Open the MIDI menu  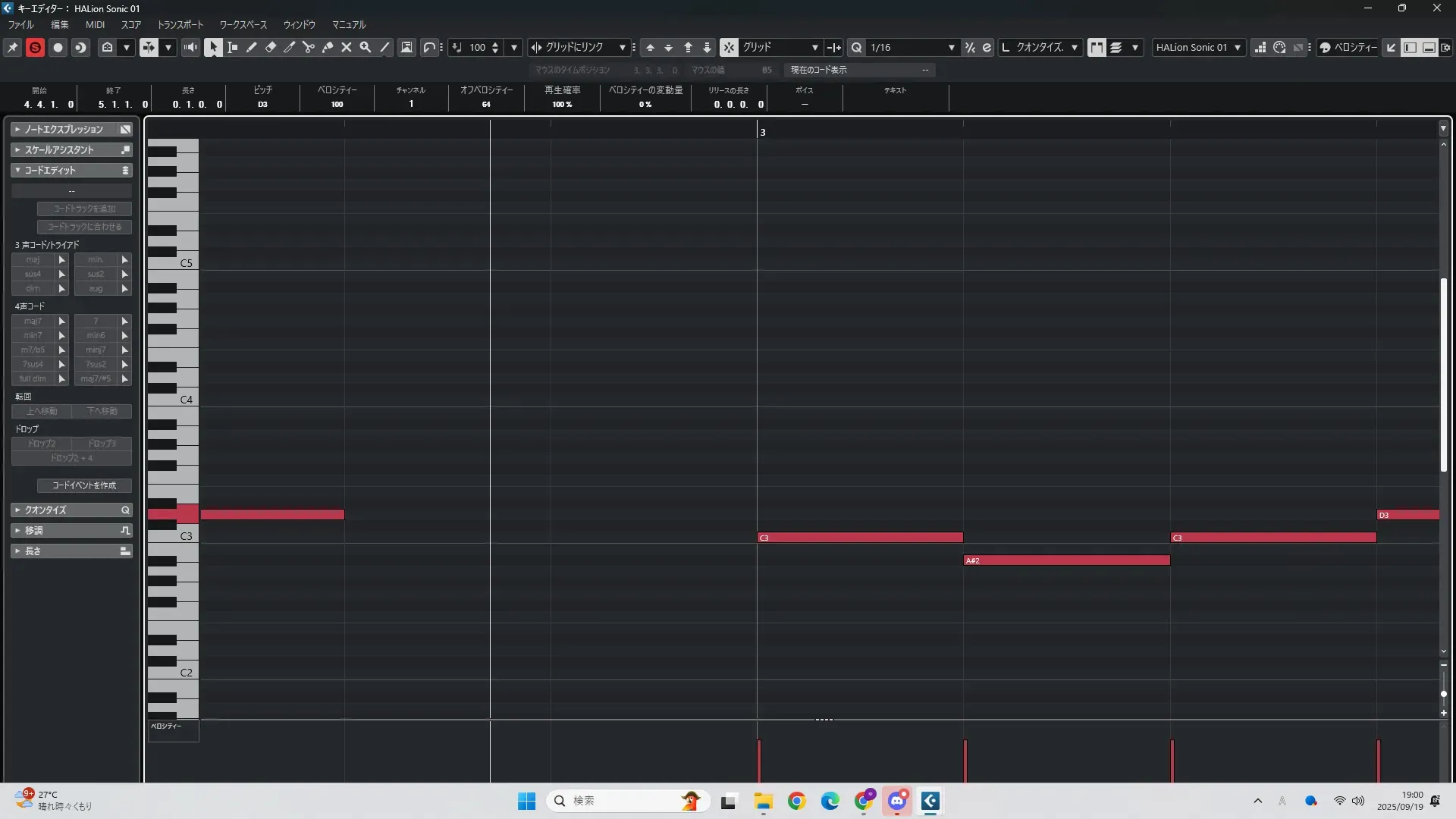click(x=95, y=24)
